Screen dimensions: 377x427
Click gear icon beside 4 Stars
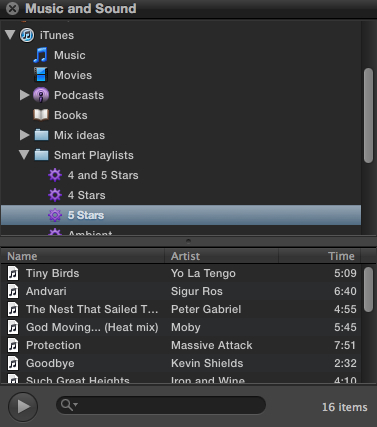(x=55, y=195)
